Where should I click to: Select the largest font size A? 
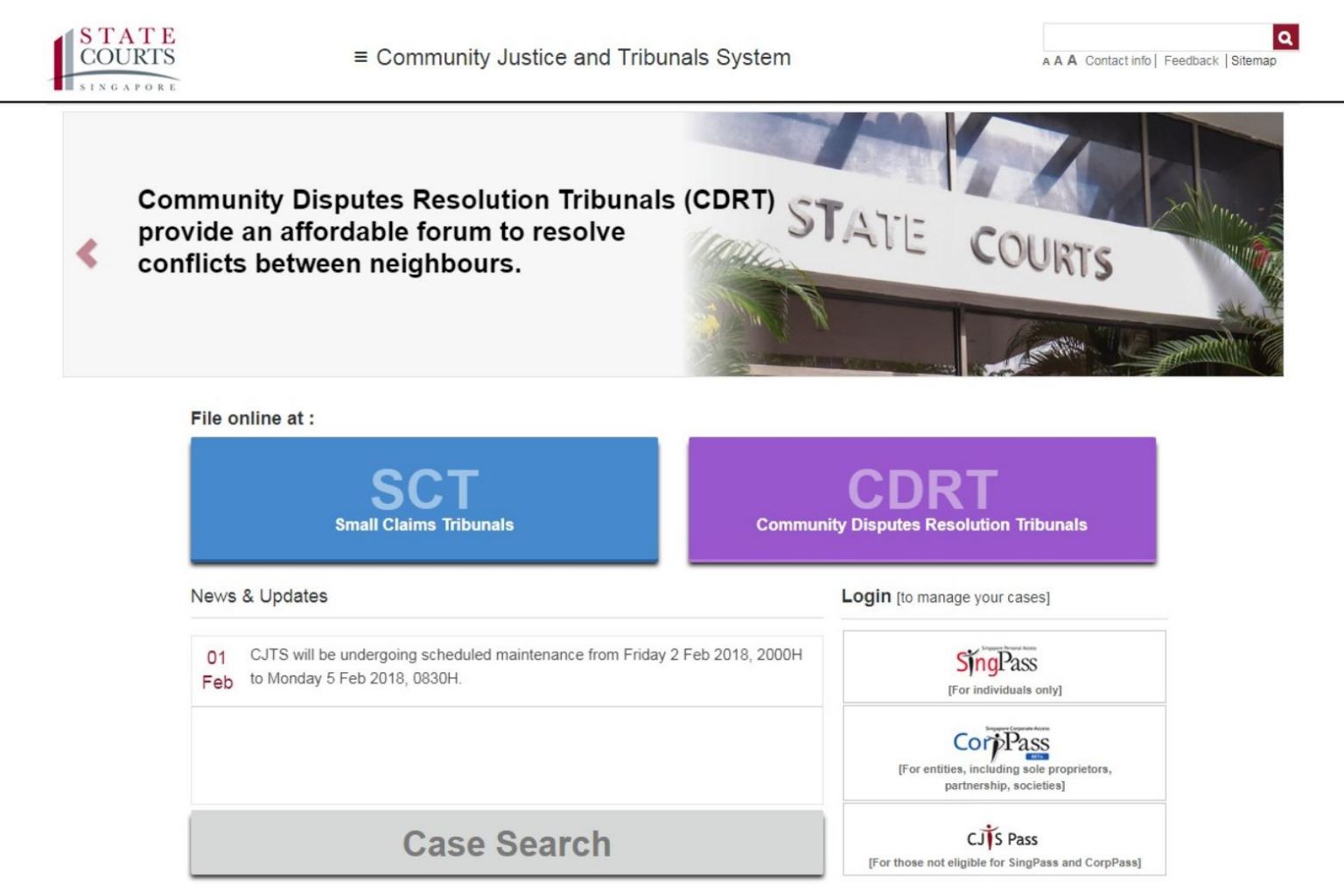(x=1072, y=60)
